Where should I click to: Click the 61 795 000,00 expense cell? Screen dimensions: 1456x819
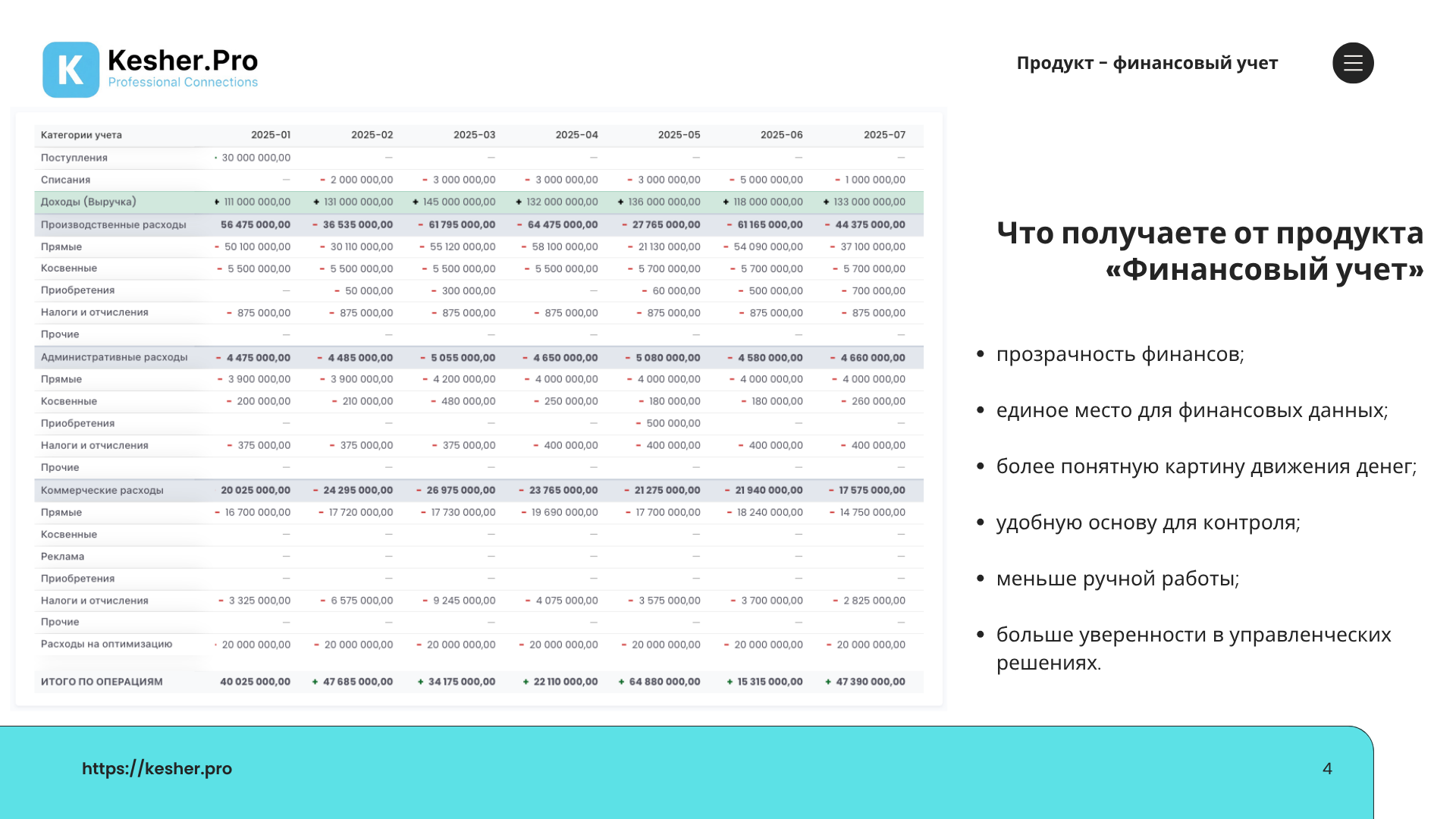click(457, 224)
